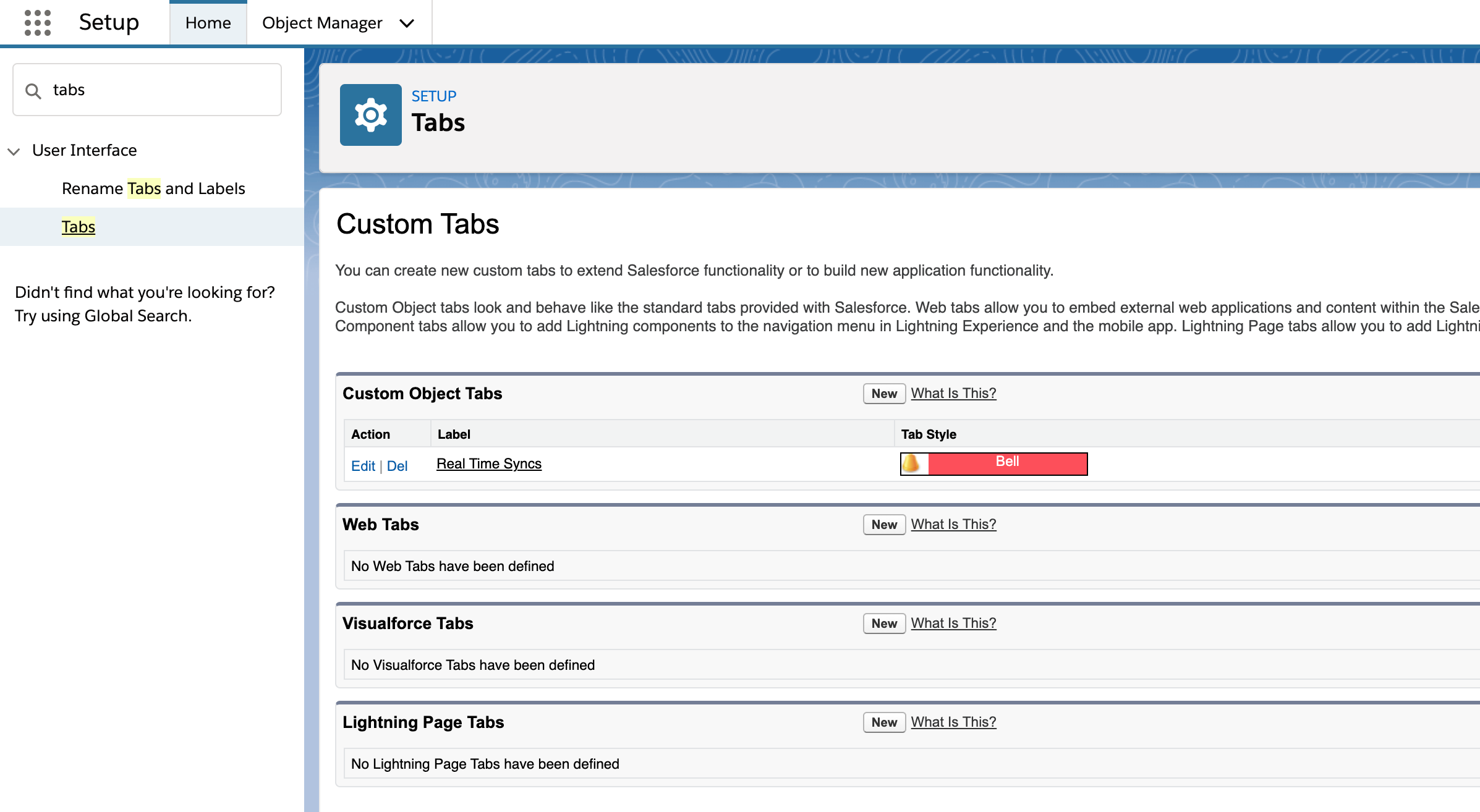This screenshot has height=812, width=1480.
Task: Click the Setup gear icon beside Tabs
Action: click(371, 115)
